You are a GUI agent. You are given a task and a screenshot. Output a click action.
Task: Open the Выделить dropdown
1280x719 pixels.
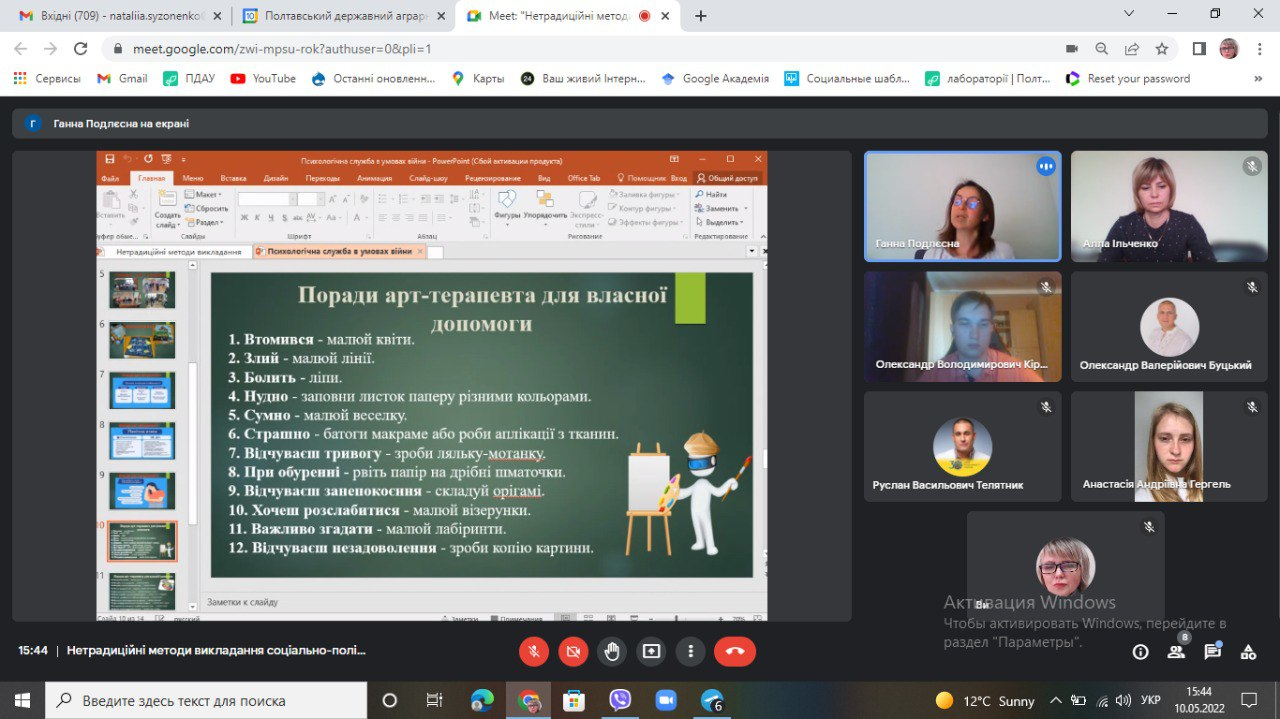pos(720,222)
